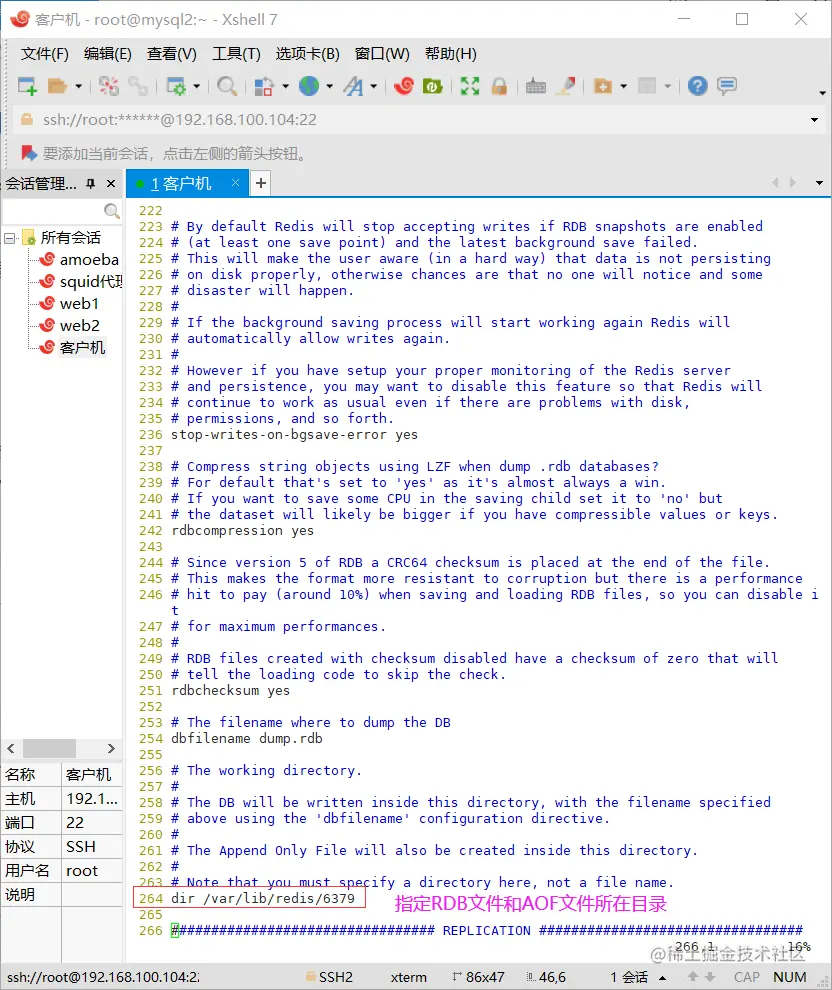
Task: Expand the layout panel dropdown arrow
Action: [667, 86]
